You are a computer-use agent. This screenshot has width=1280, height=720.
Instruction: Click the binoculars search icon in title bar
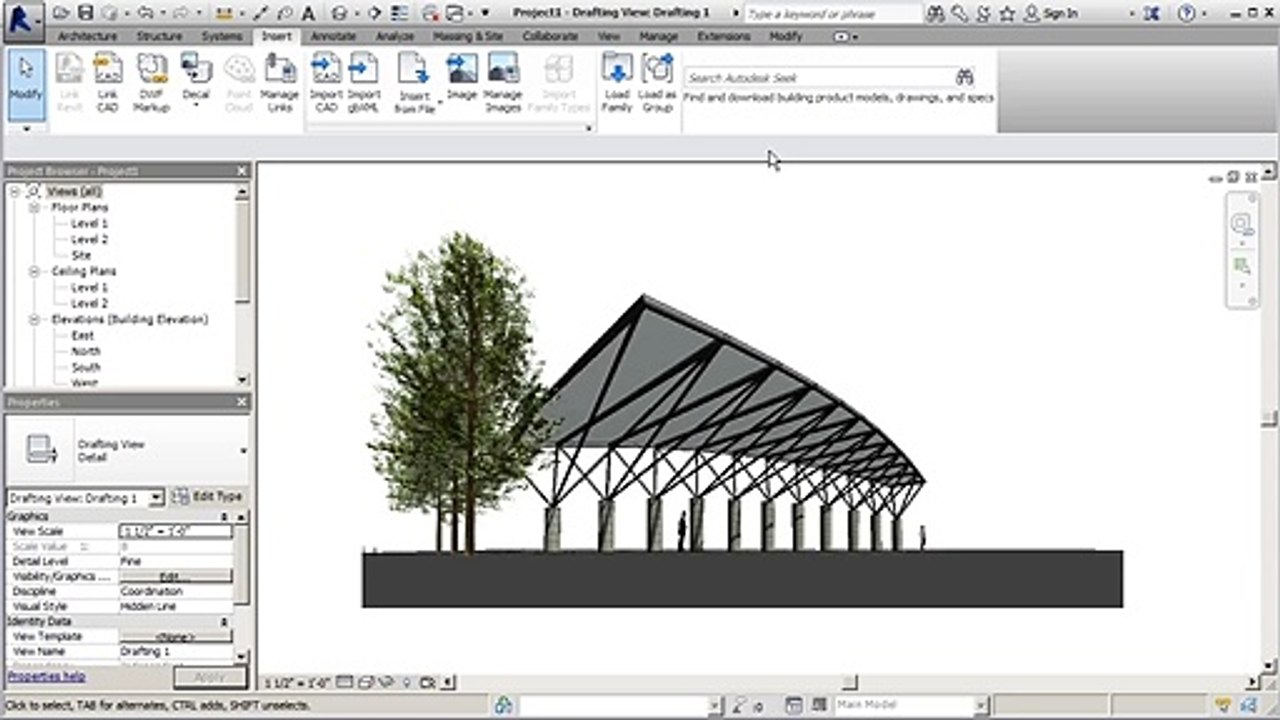click(935, 13)
